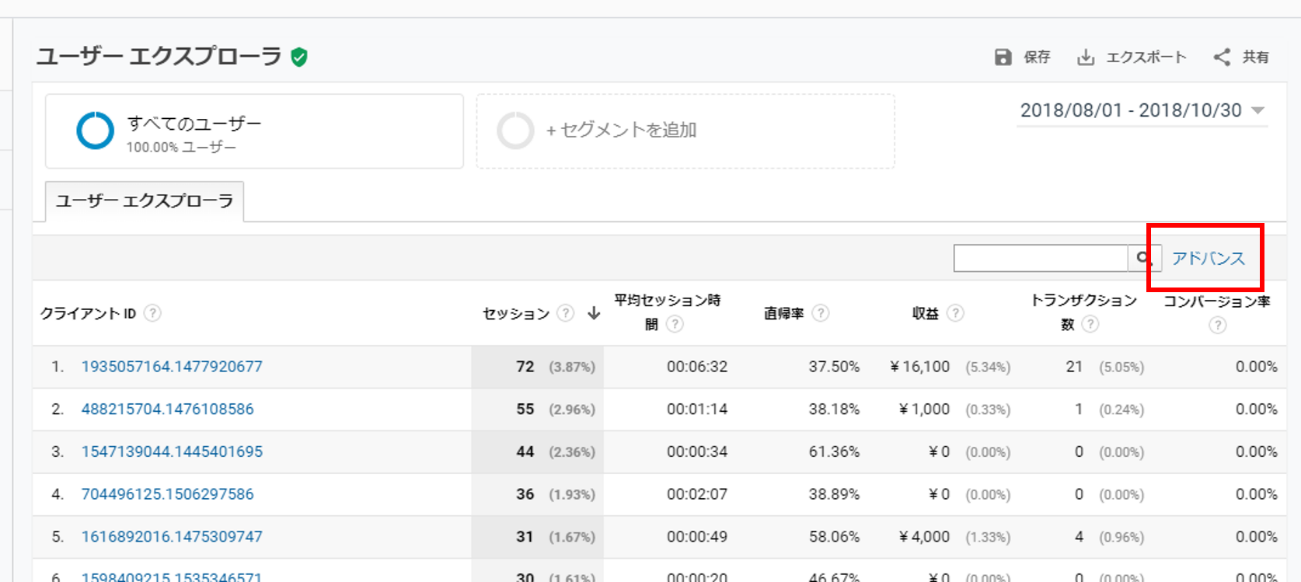This screenshot has width=1301, height=582.
Task: Click the share (共有) icon
Action: click(x=1222, y=58)
